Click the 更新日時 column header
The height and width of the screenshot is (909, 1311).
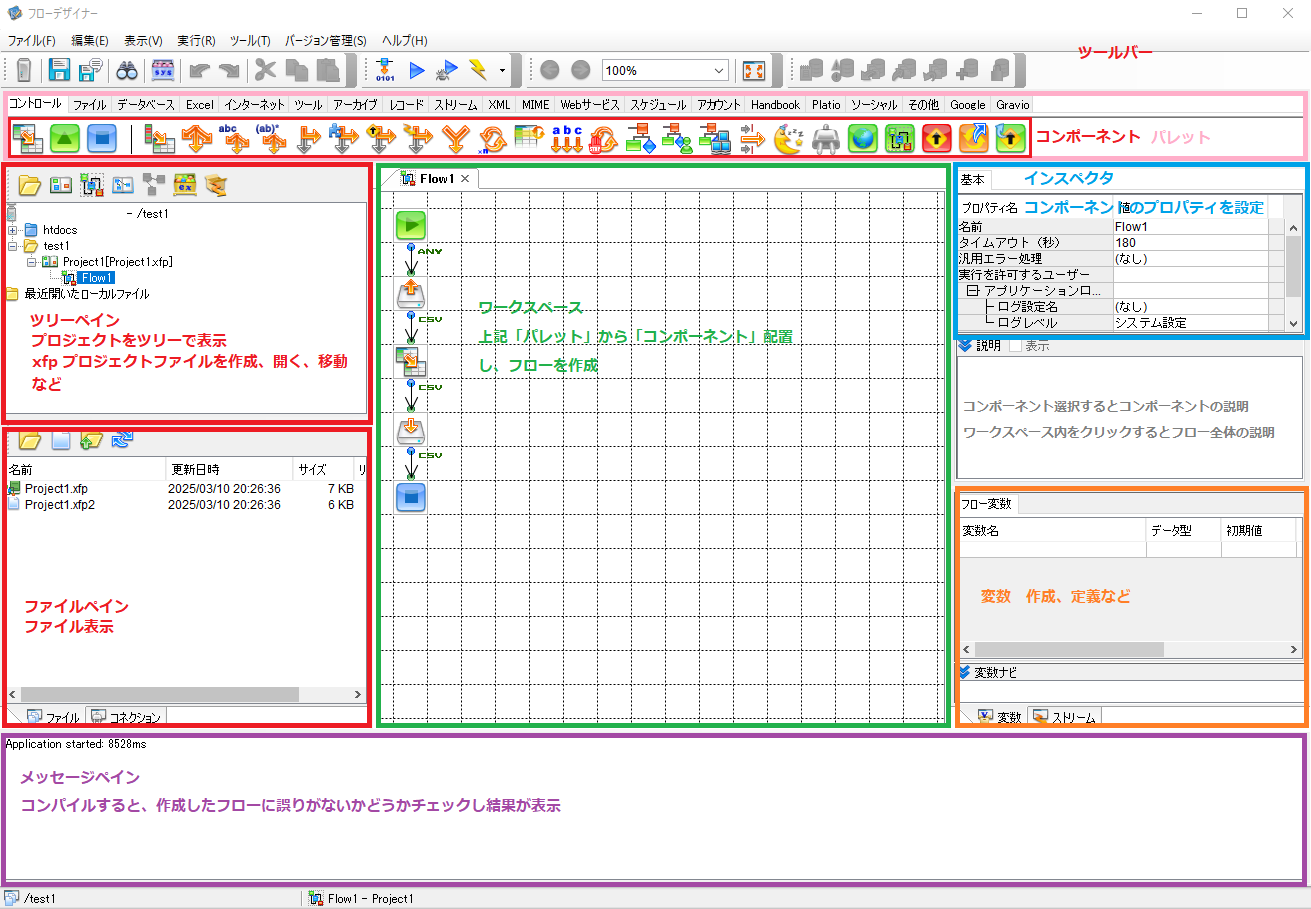[229, 469]
